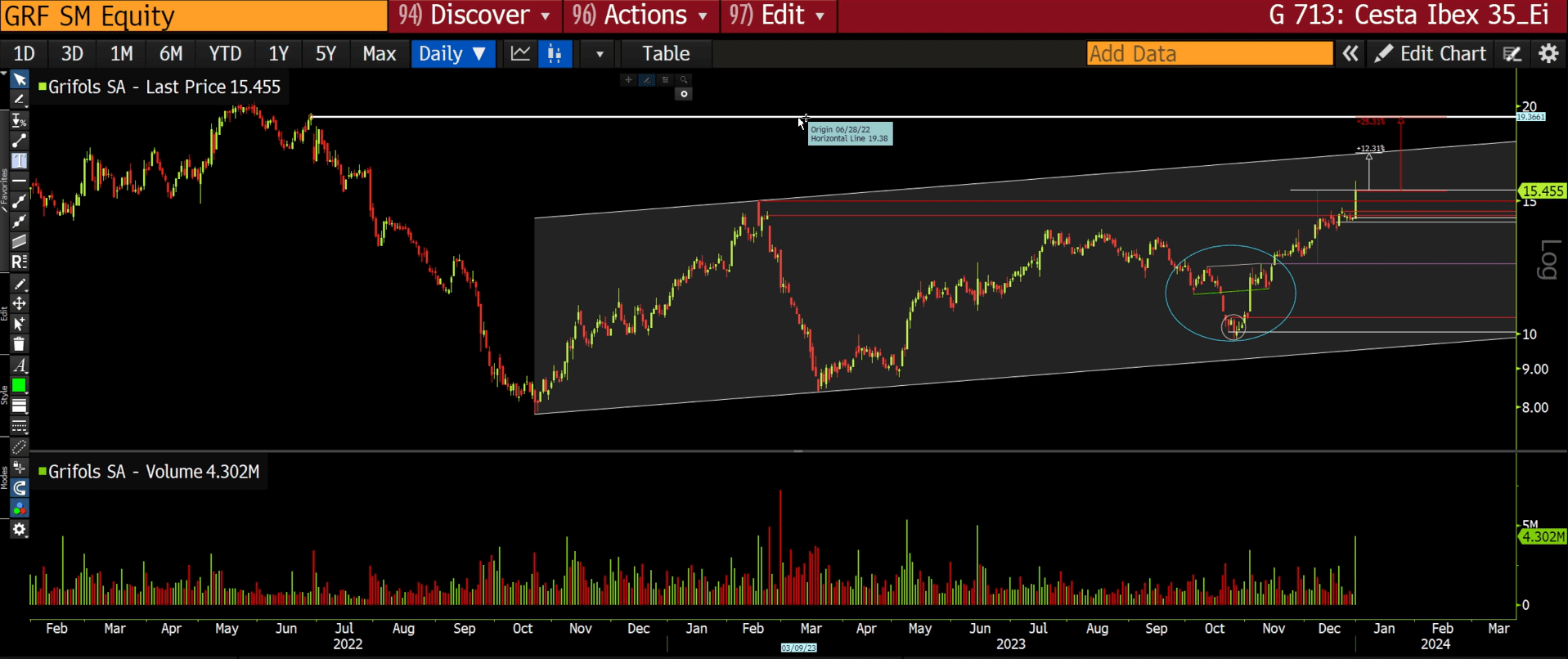Select the 5Y time range
The width and height of the screenshot is (1568, 659).
pos(326,54)
